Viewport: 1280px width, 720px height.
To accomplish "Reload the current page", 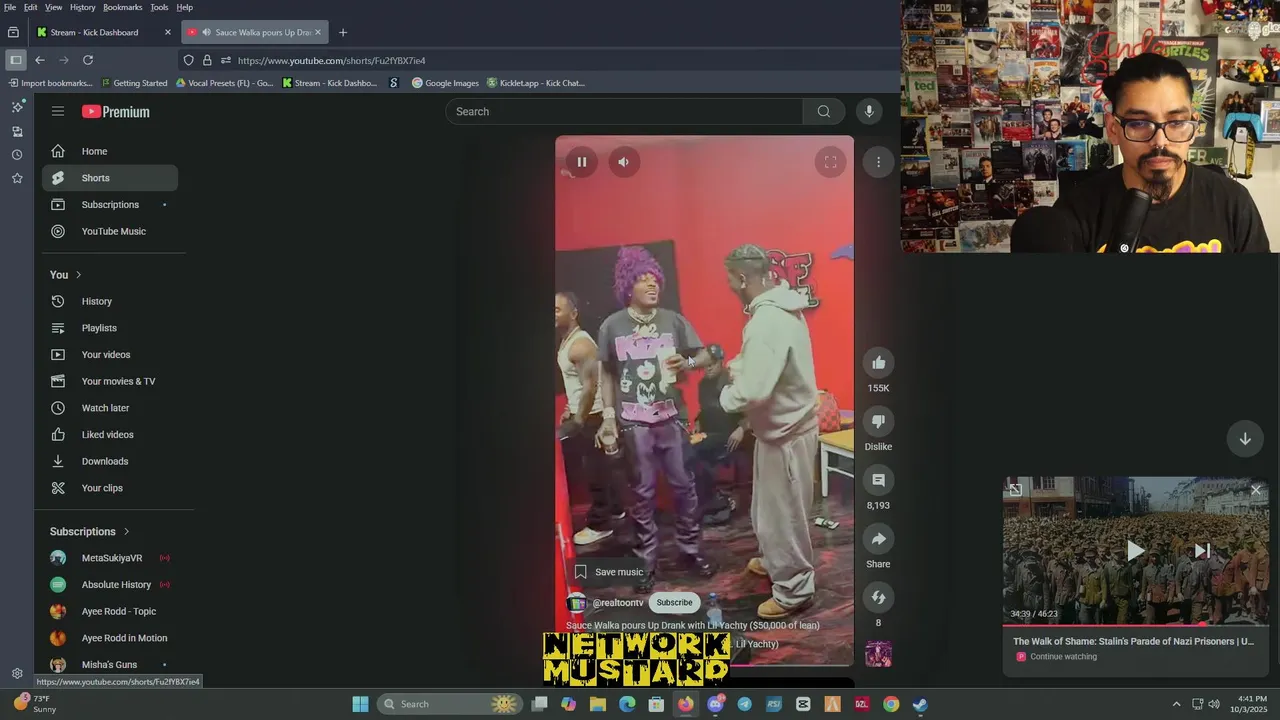I will tap(88, 60).
